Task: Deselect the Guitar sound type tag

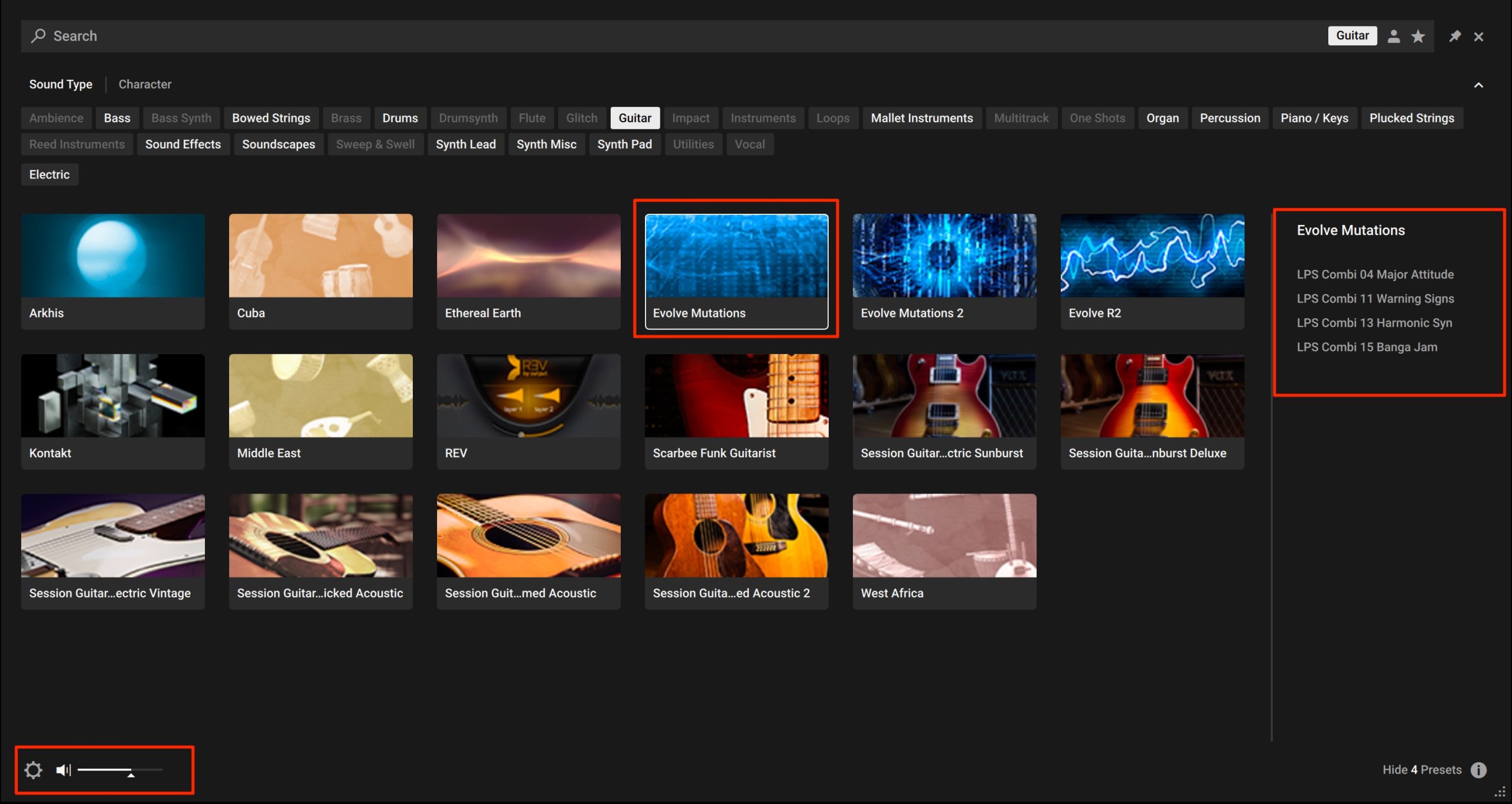Action: pyautogui.click(x=635, y=118)
